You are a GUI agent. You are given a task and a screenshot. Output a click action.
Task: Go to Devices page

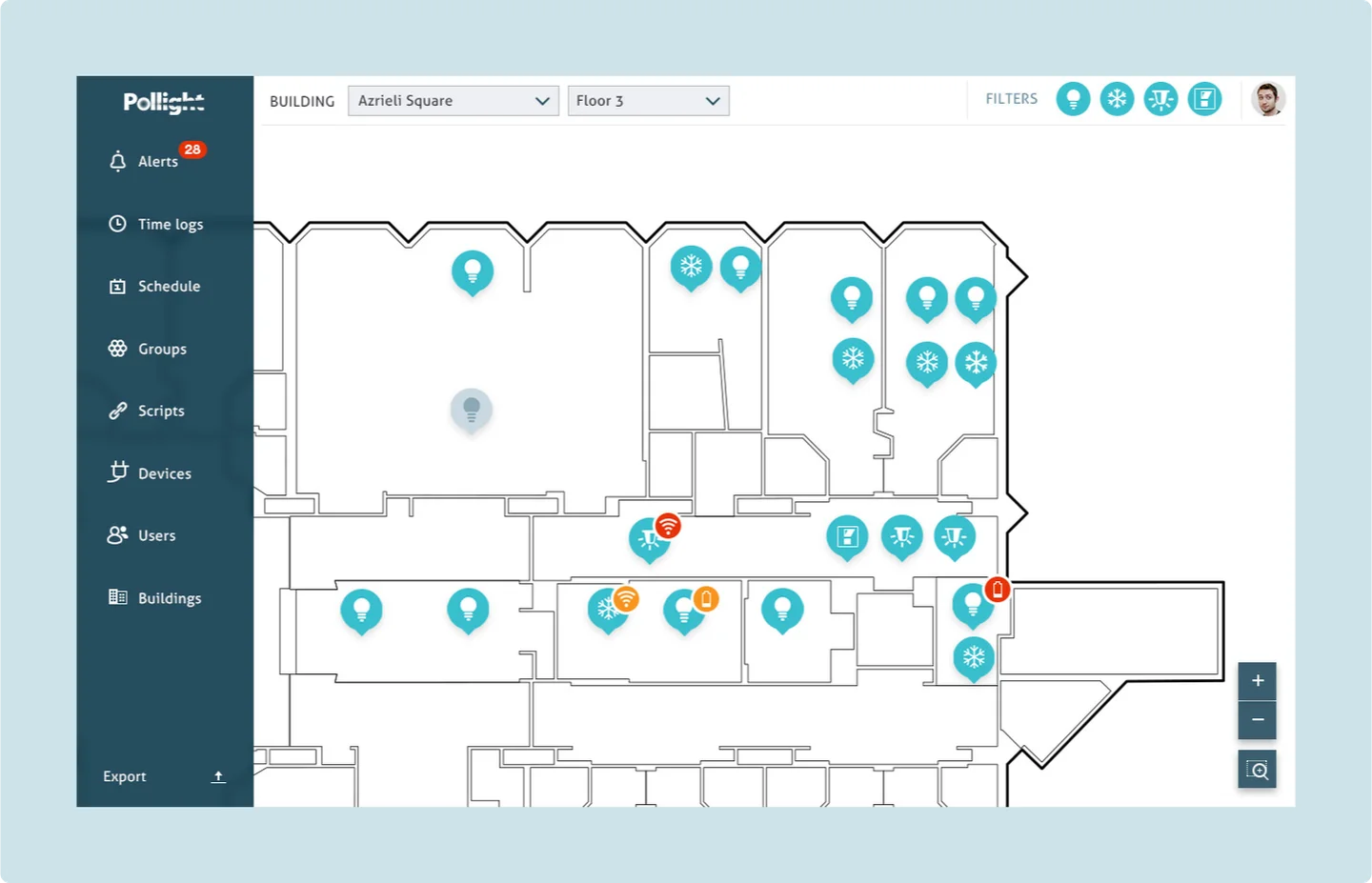[x=150, y=472]
